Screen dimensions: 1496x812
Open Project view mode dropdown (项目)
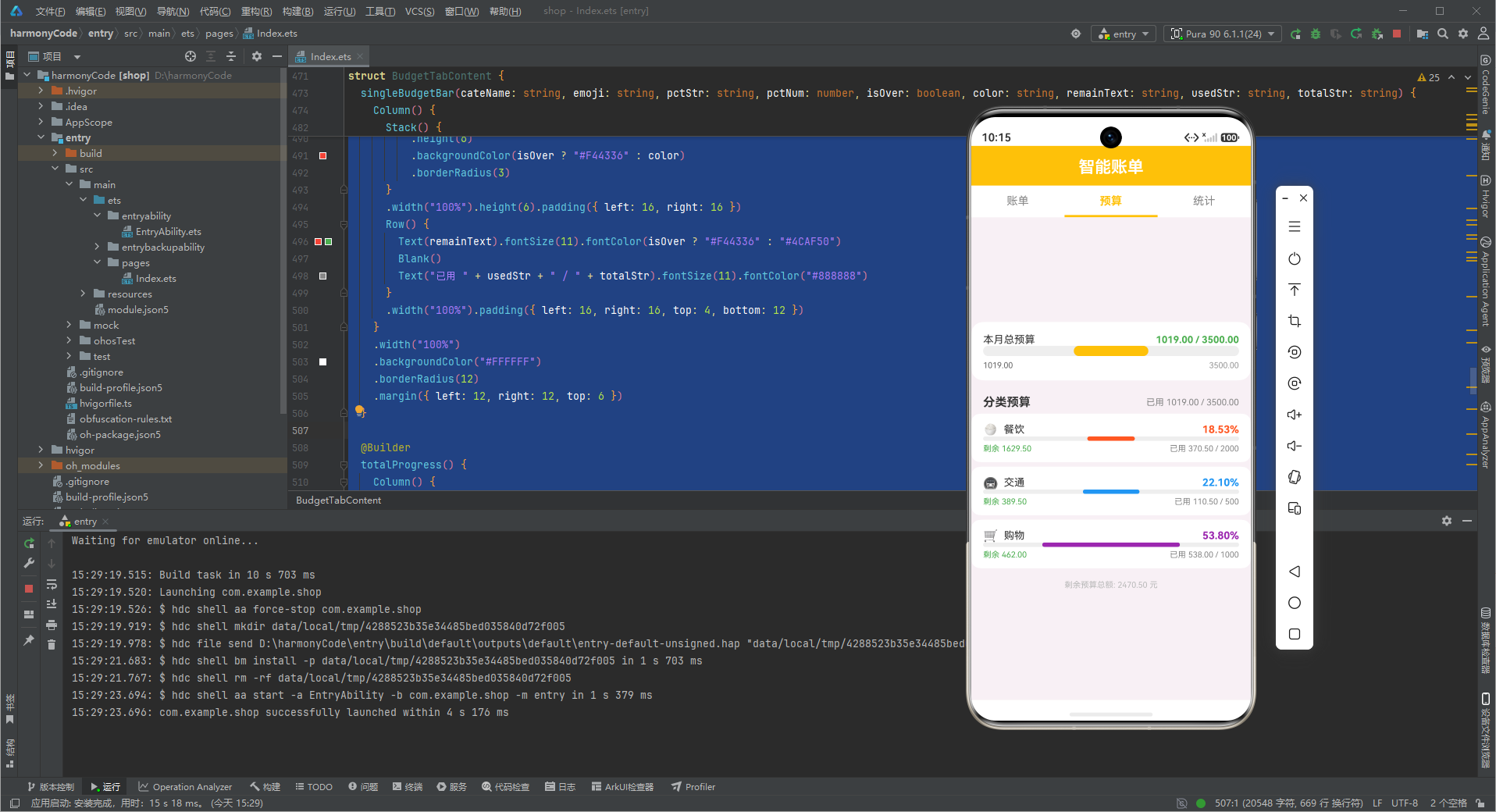click(x=55, y=56)
